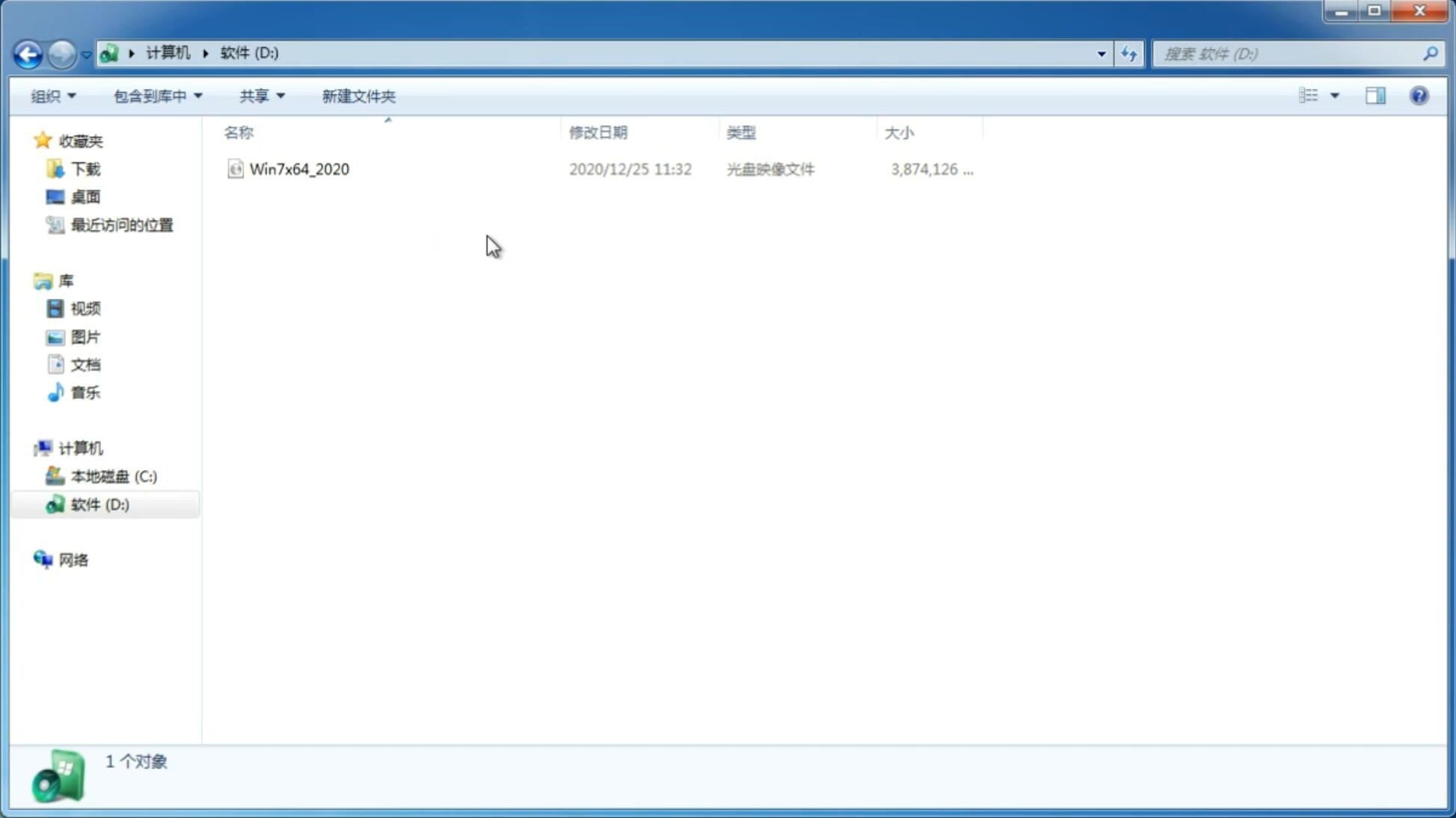Open the 文档 library folder
1456x818 pixels.
click(x=84, y=364)
